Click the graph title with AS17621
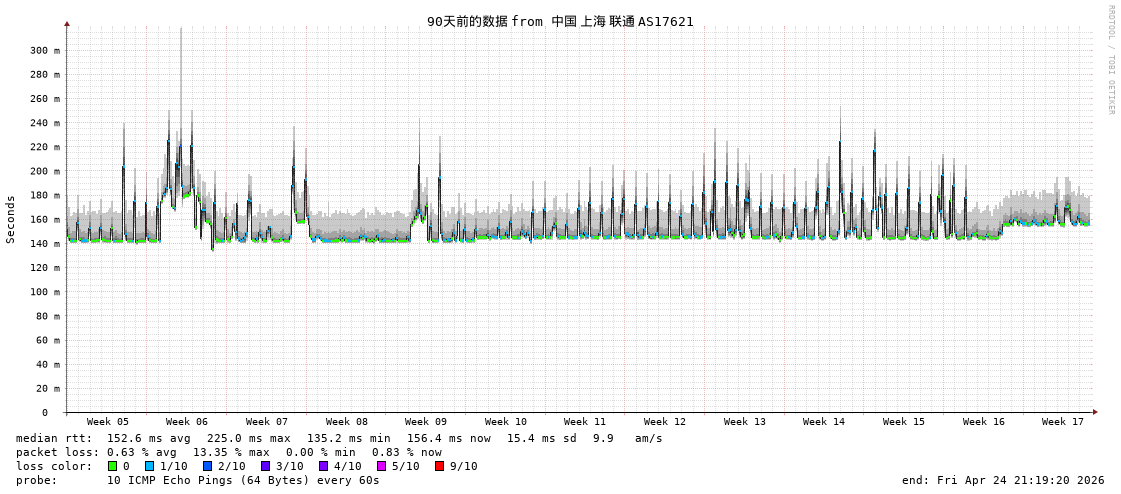The width and height of the screenshot is (1121, 494). [560, 21]
